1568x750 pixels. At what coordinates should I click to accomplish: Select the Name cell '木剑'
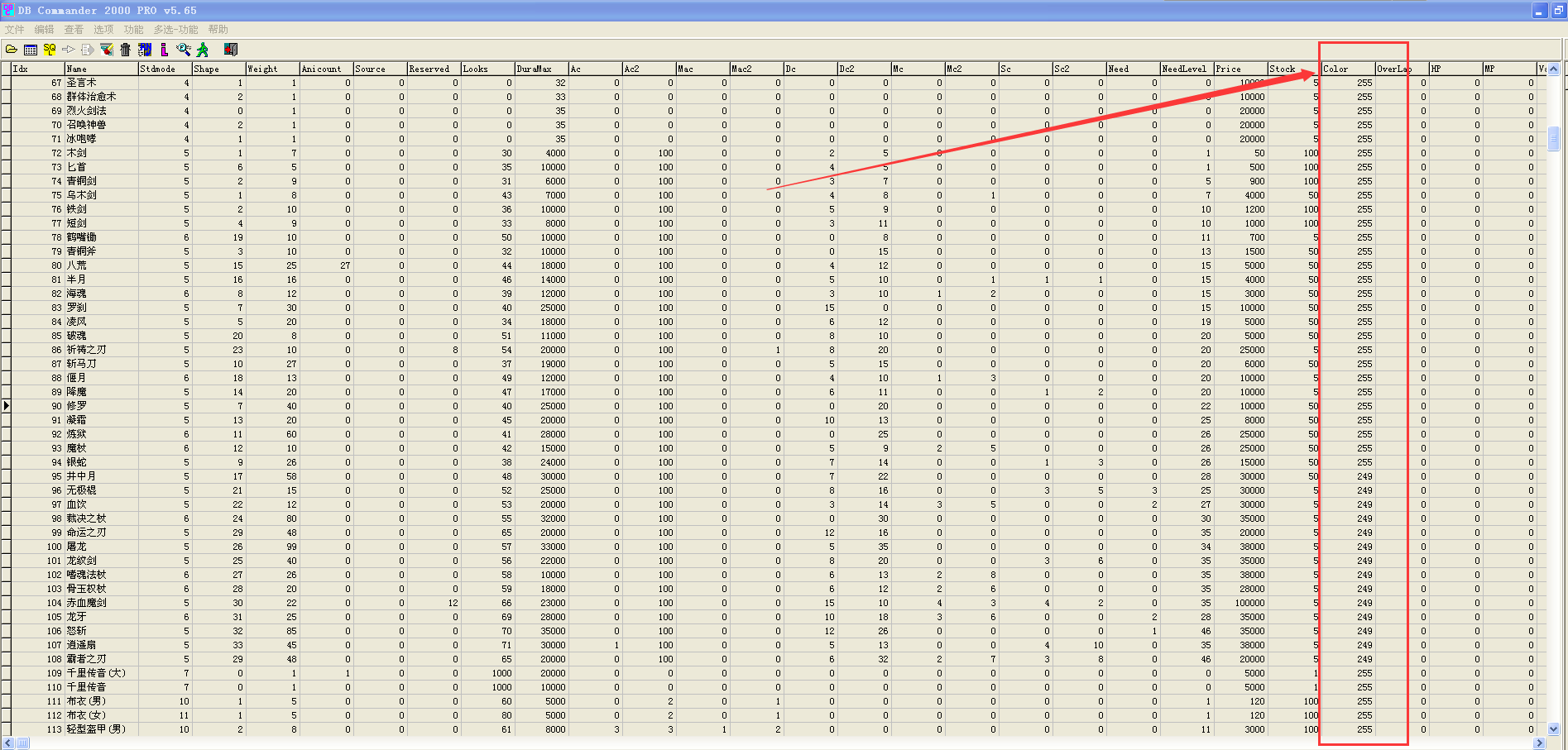[102, 153]
